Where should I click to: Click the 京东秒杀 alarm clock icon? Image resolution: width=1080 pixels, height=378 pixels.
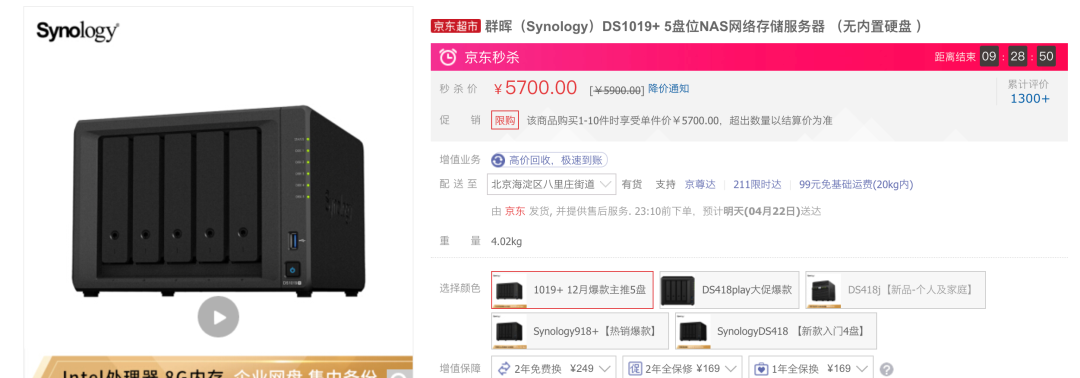(x=448, y=57)
